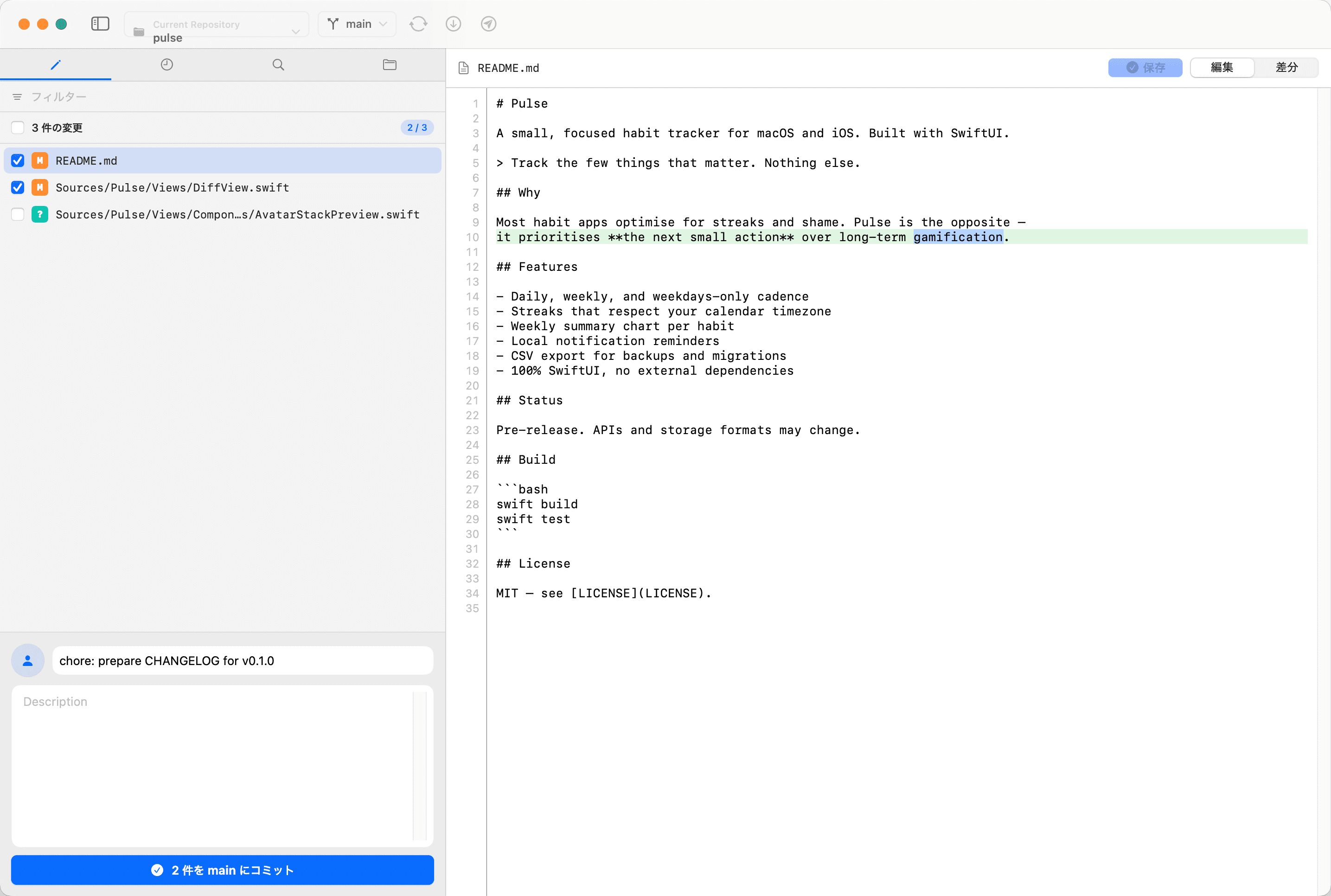Click the fetch/sync refresh icon
The height and width of the screenshot is (896, 1331).
tap(418, 24)
